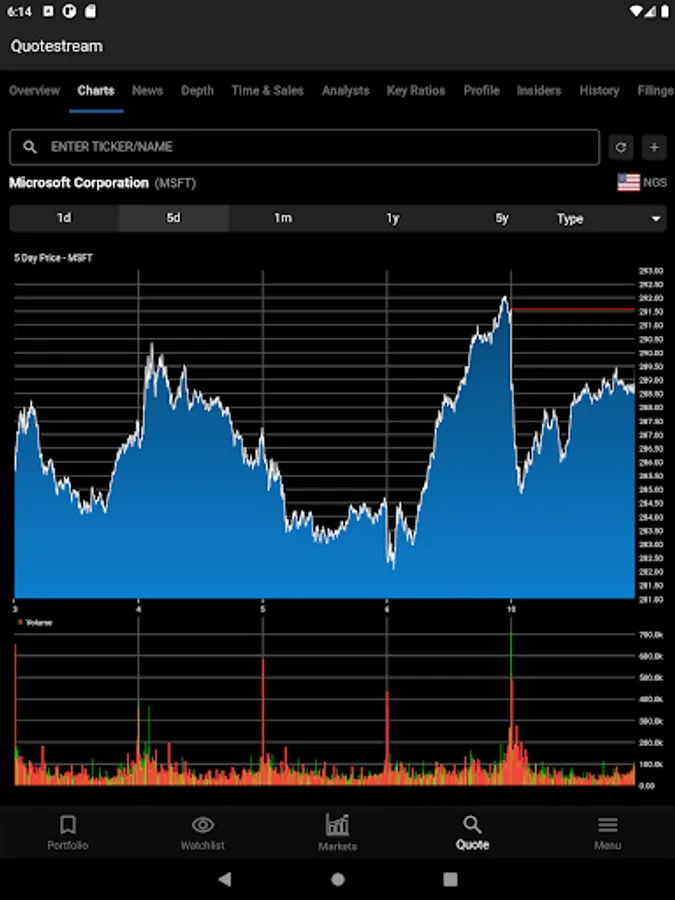Select the Quote magnifier icon
This screenshot has height=900, width=675.
pyautogui.click(x=472, y=825)
